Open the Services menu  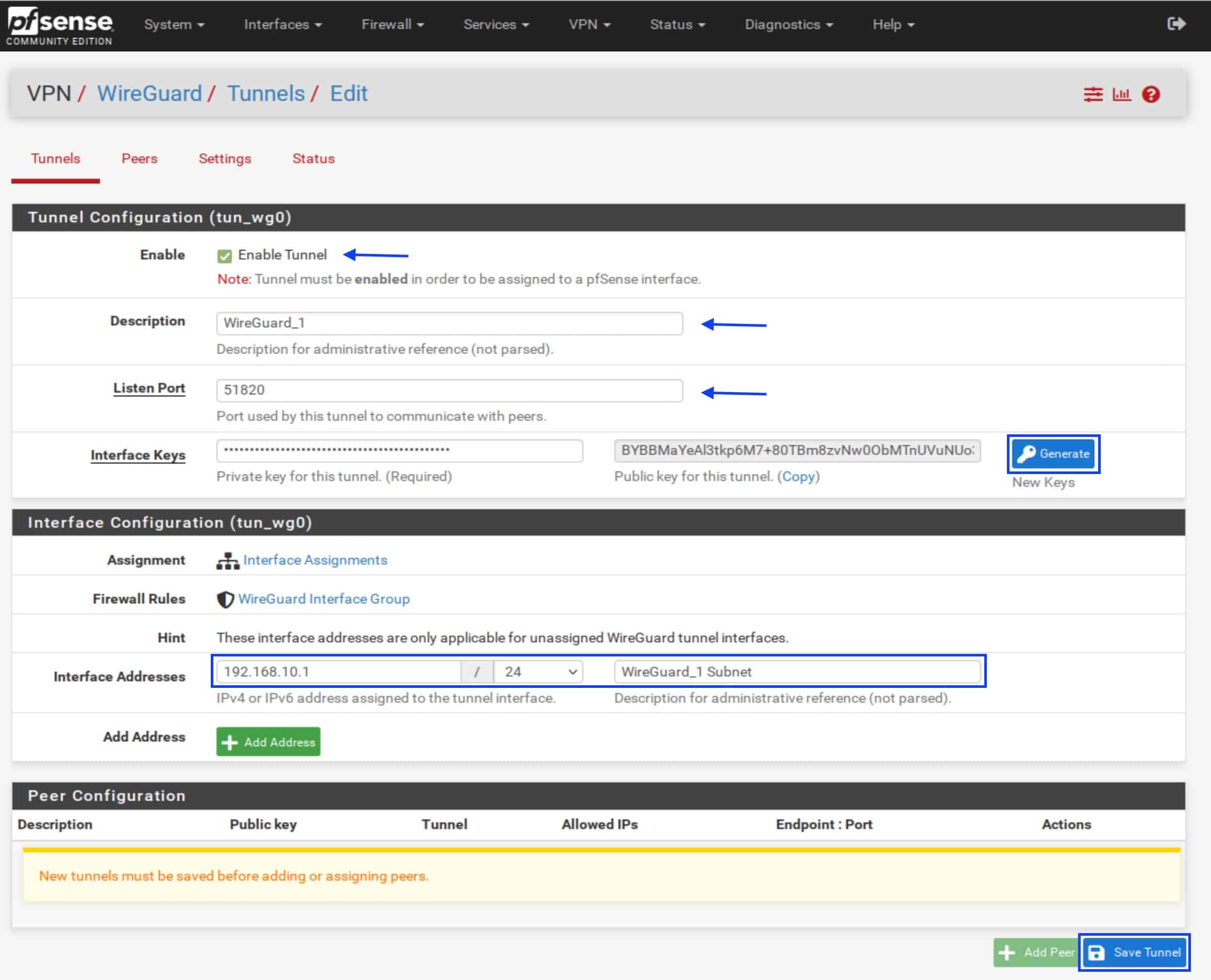coord(496,25)
